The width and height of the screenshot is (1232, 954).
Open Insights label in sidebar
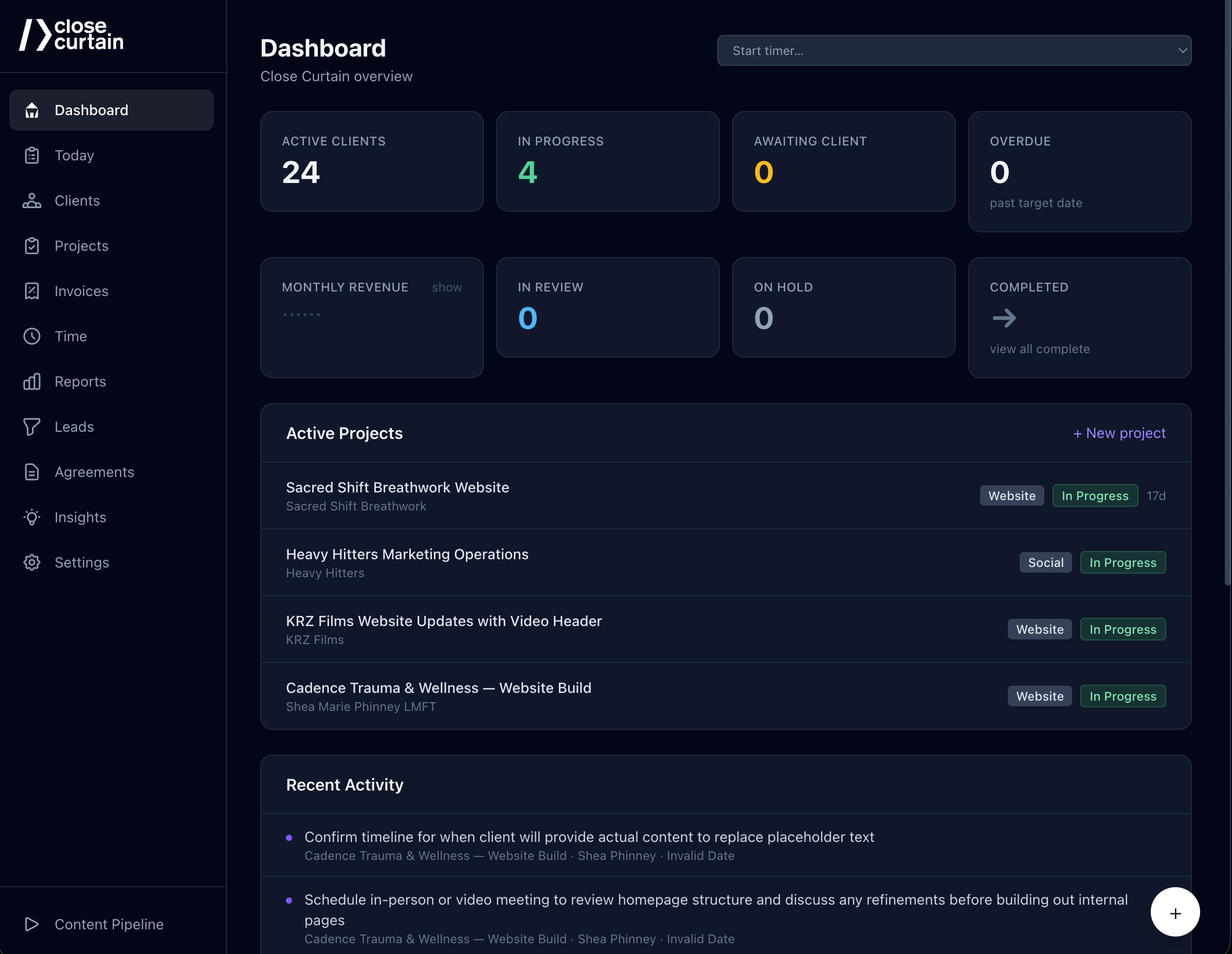point(81,517)
